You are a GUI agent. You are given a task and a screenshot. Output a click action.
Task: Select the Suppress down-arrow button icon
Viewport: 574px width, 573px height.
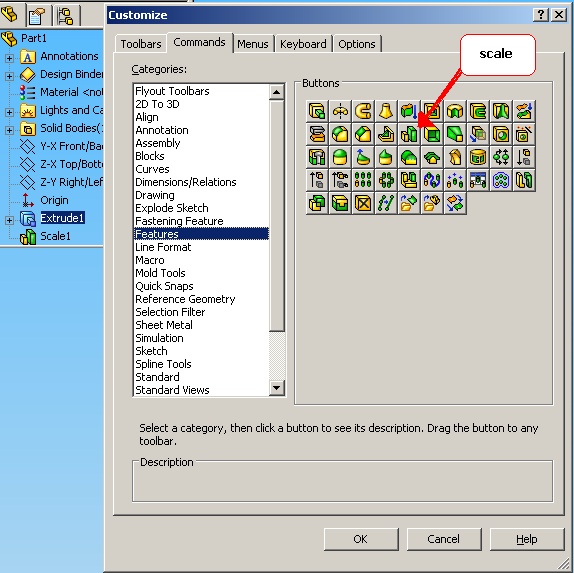pyautogui.click(x=524, y=157)
